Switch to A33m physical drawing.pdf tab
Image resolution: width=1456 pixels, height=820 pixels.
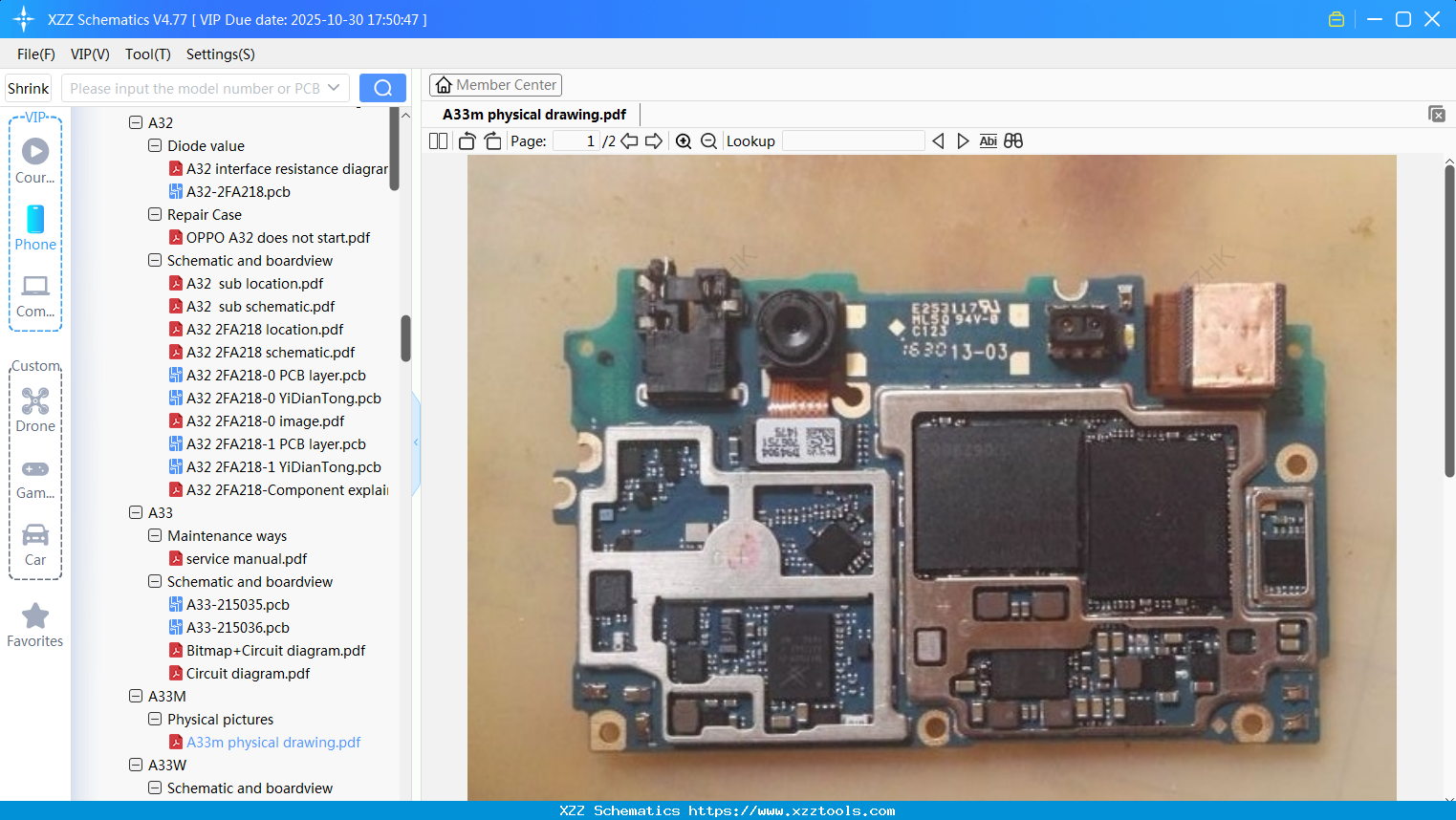pos(534,115)
